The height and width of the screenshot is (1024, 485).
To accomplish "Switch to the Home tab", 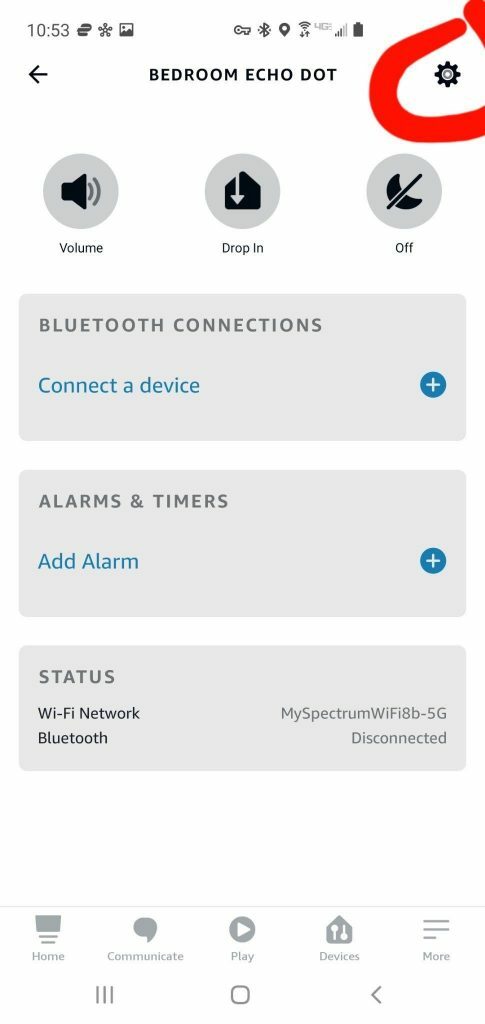I will (x=48, y=938).
